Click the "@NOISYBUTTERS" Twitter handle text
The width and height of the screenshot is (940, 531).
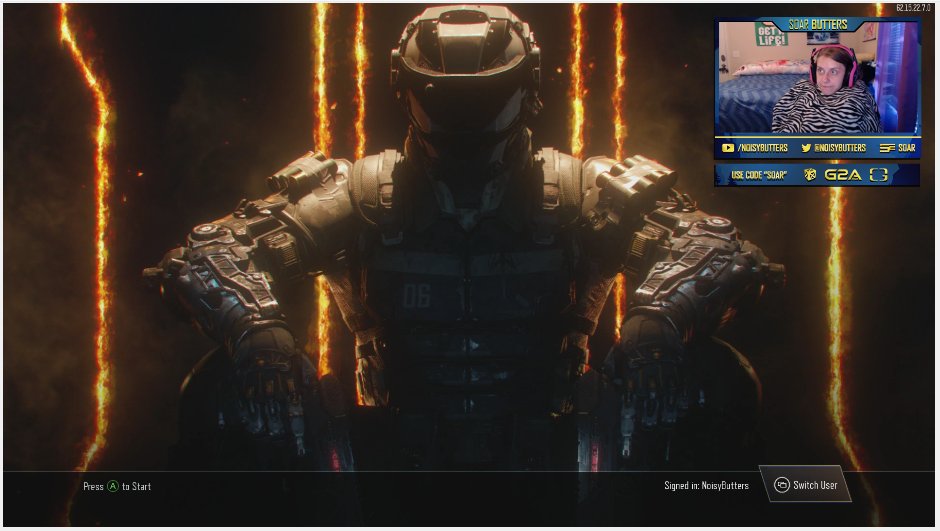840,148
